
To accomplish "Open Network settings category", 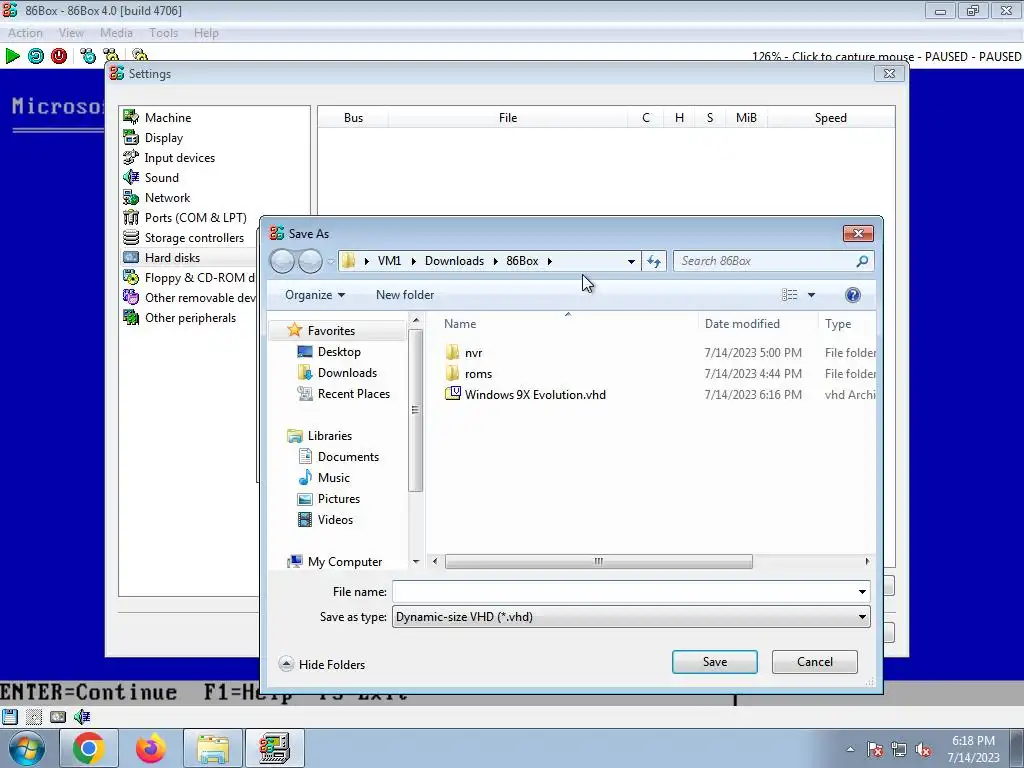I will click(167, 198).
